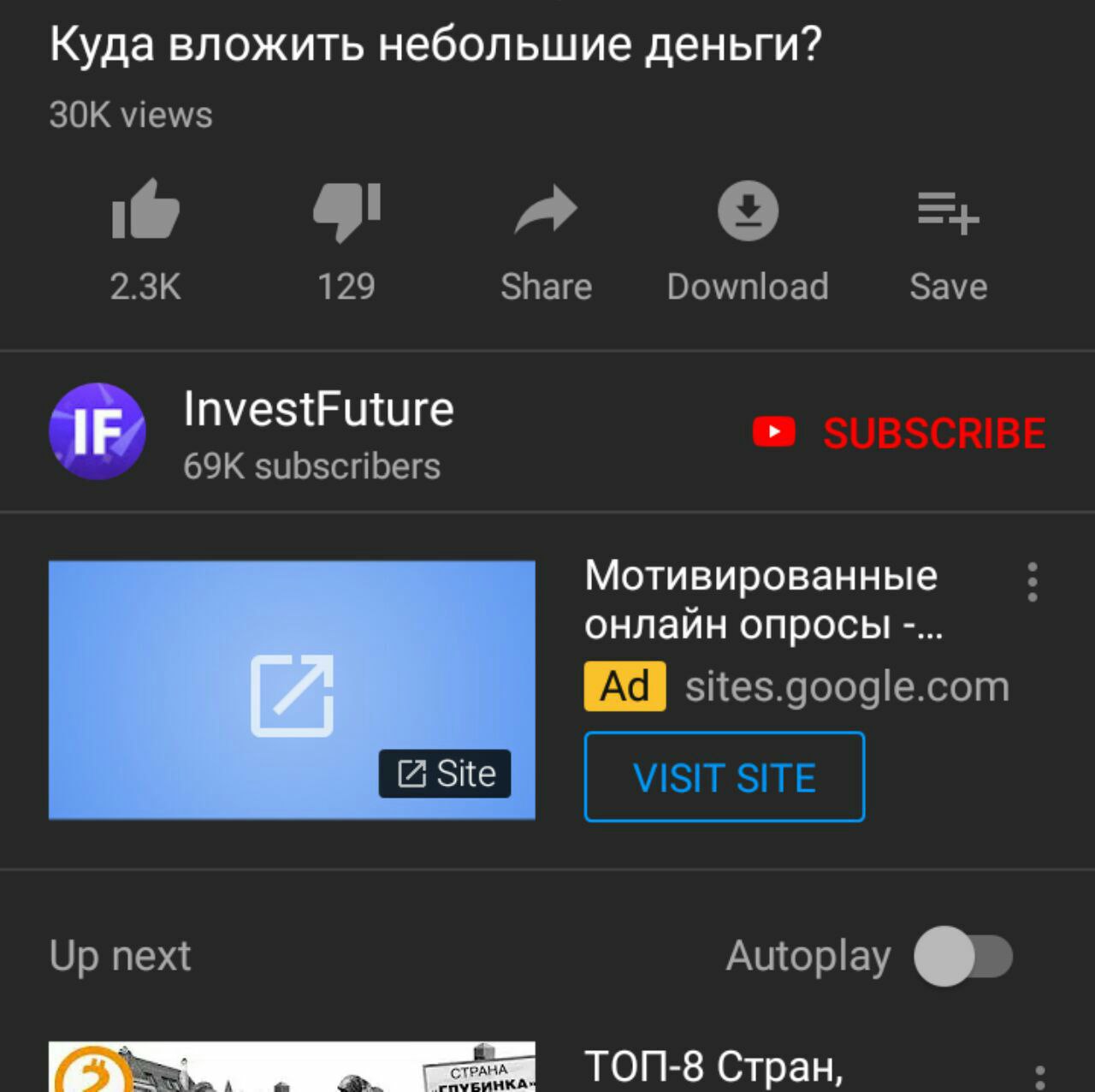The height and width of the screenshot is (1092, 1095).
Task: Tap the thumbs down dislike icon
Action: (x=346, y=211)
